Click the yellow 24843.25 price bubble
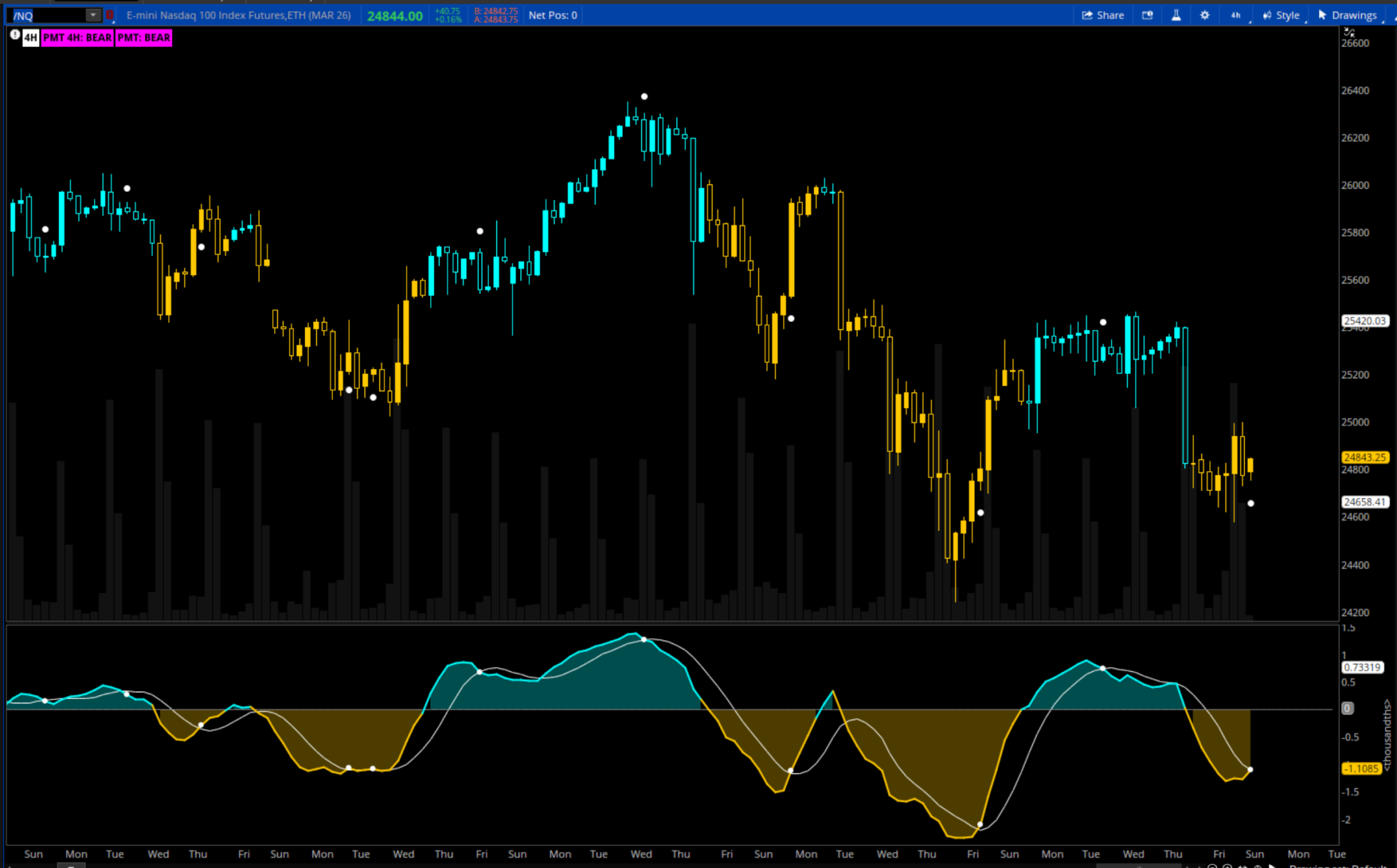 pyautogui.click(x=1365, y=457)
